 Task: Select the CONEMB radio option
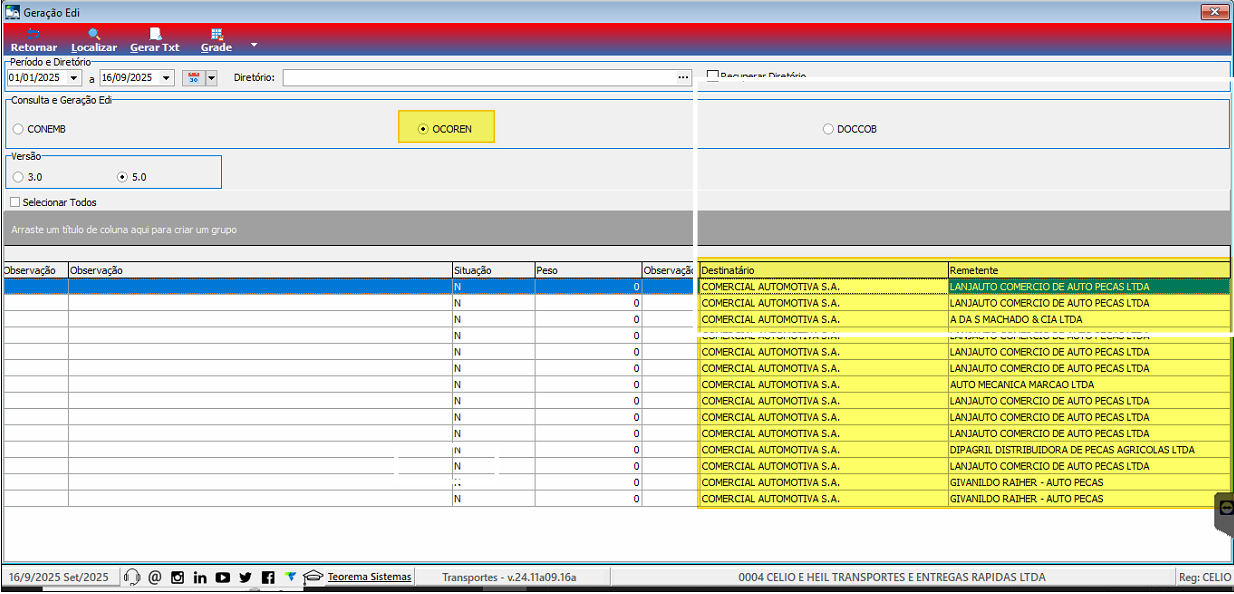[18, 129]
